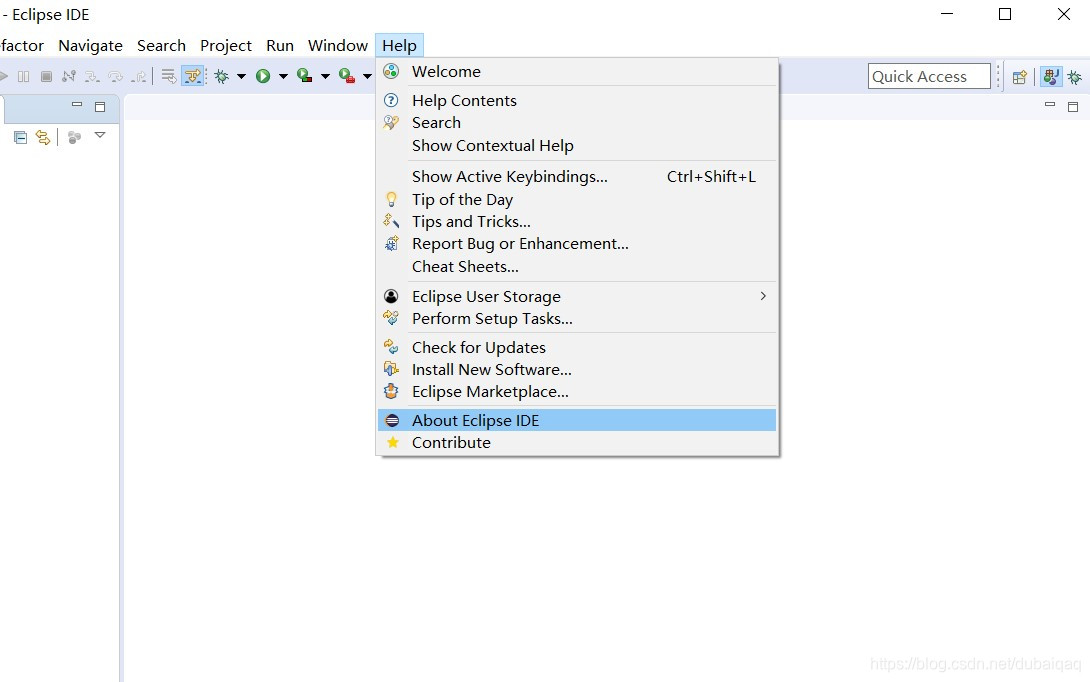Screen dimensions: 1090x682
Task: Choose Report Bug or Enhancement...
Action: pos(577,244)
